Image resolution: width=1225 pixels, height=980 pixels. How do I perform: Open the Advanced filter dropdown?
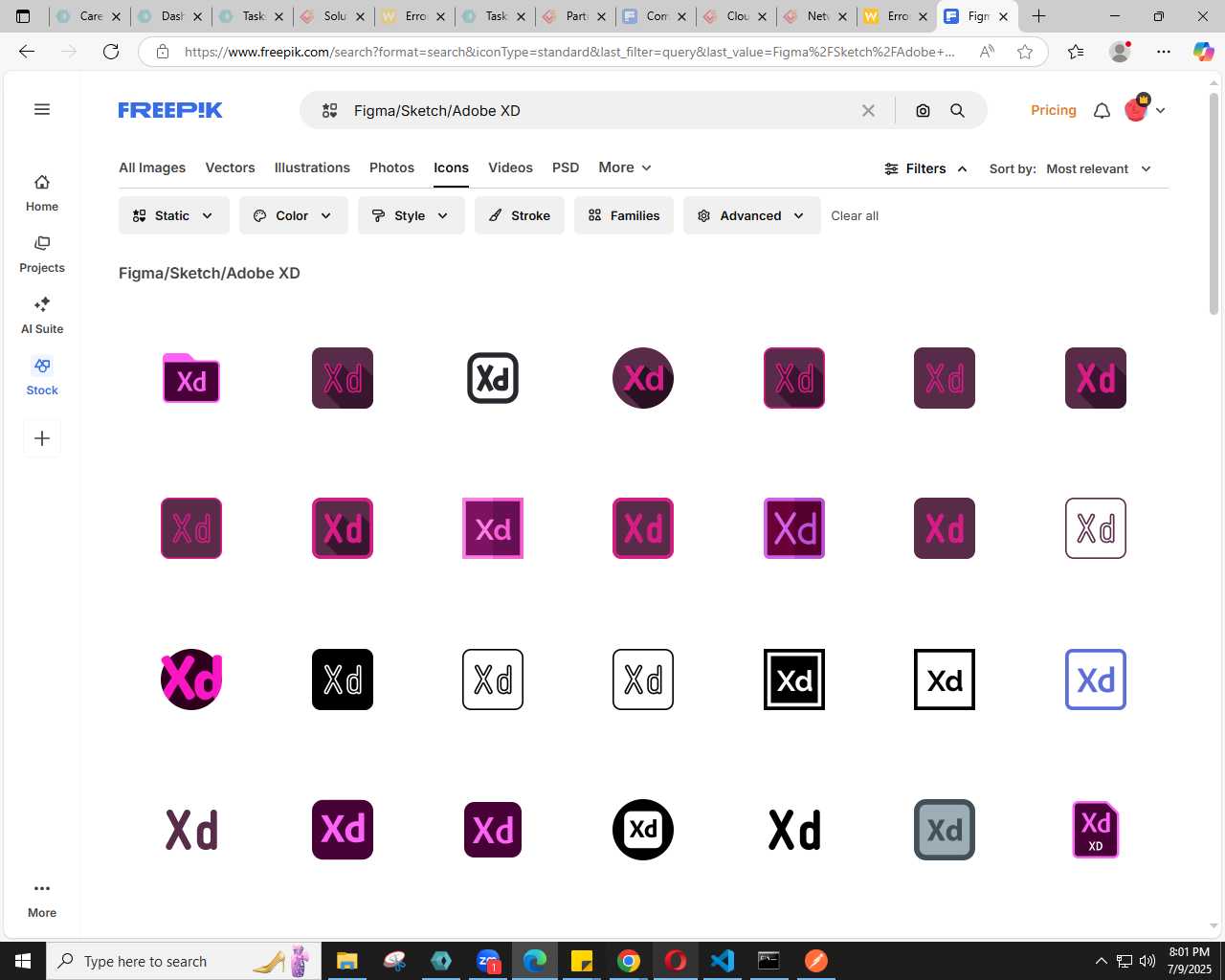point(752,215)
